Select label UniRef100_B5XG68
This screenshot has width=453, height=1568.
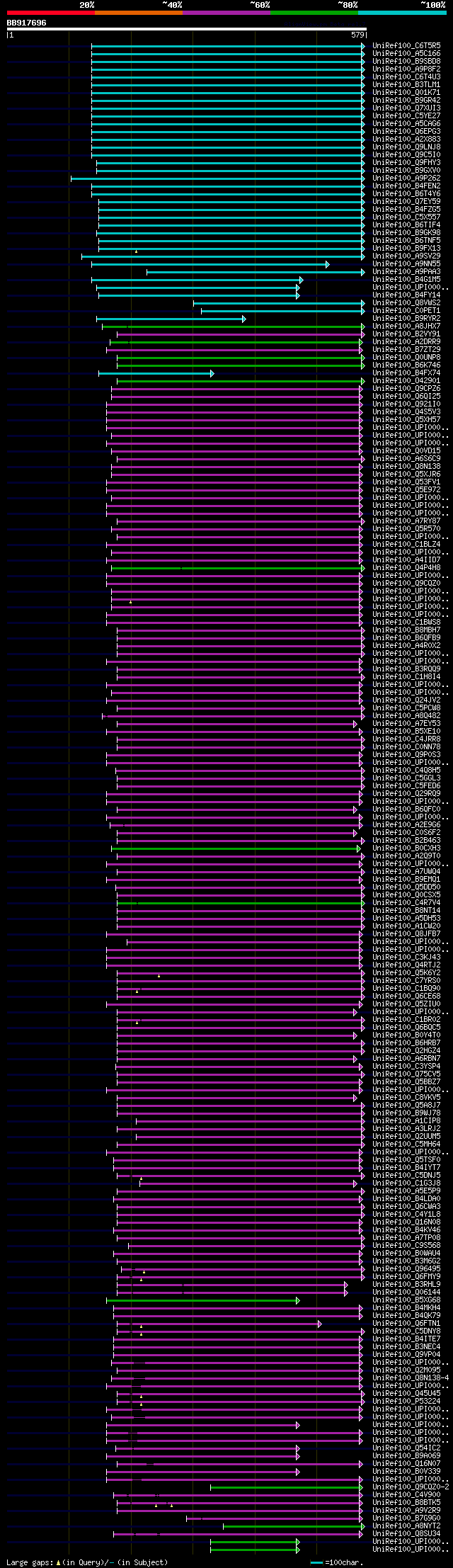(x=406, y=1300)
